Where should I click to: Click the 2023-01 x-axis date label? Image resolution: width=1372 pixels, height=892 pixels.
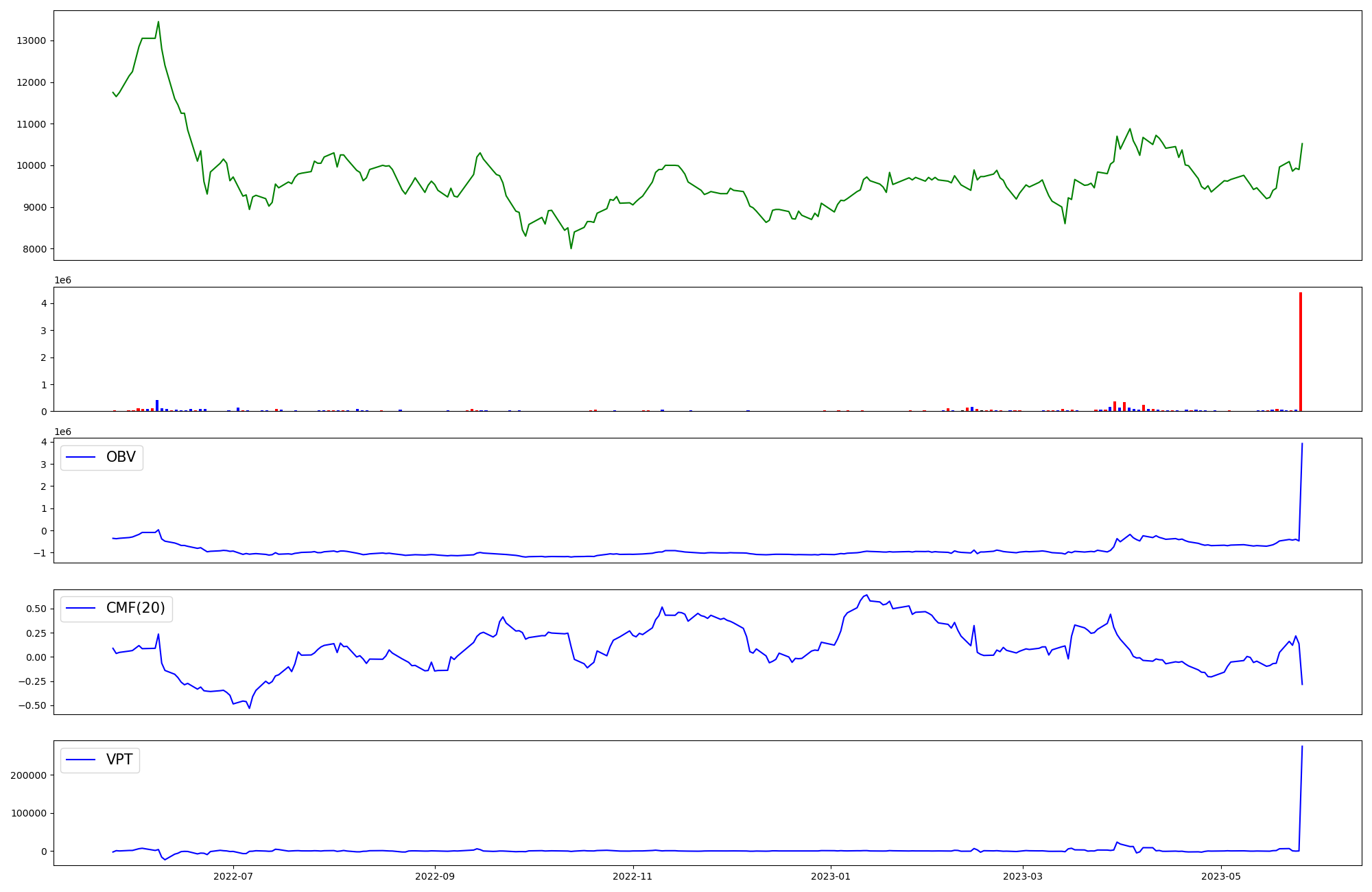(831, 876)
